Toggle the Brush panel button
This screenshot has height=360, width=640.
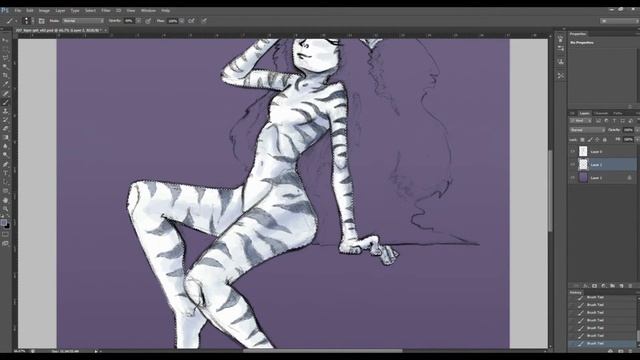tap(41, 21)
